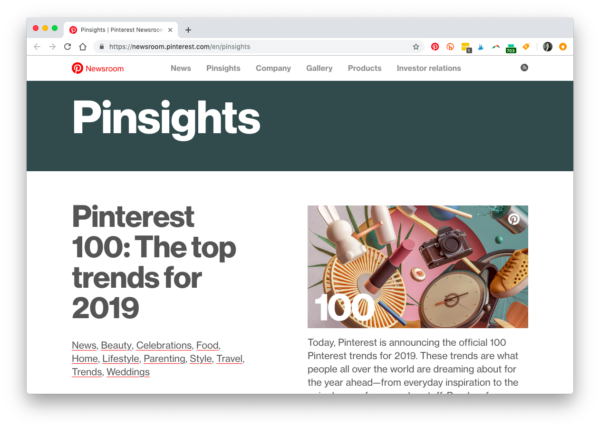Go back with the browser back arrow
Screen dimensions: 600x429
37,47
